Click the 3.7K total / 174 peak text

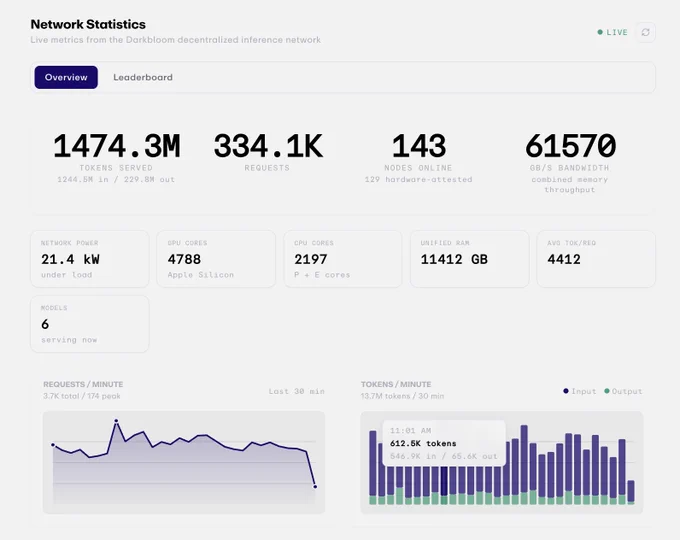click(x=82, y=396)
